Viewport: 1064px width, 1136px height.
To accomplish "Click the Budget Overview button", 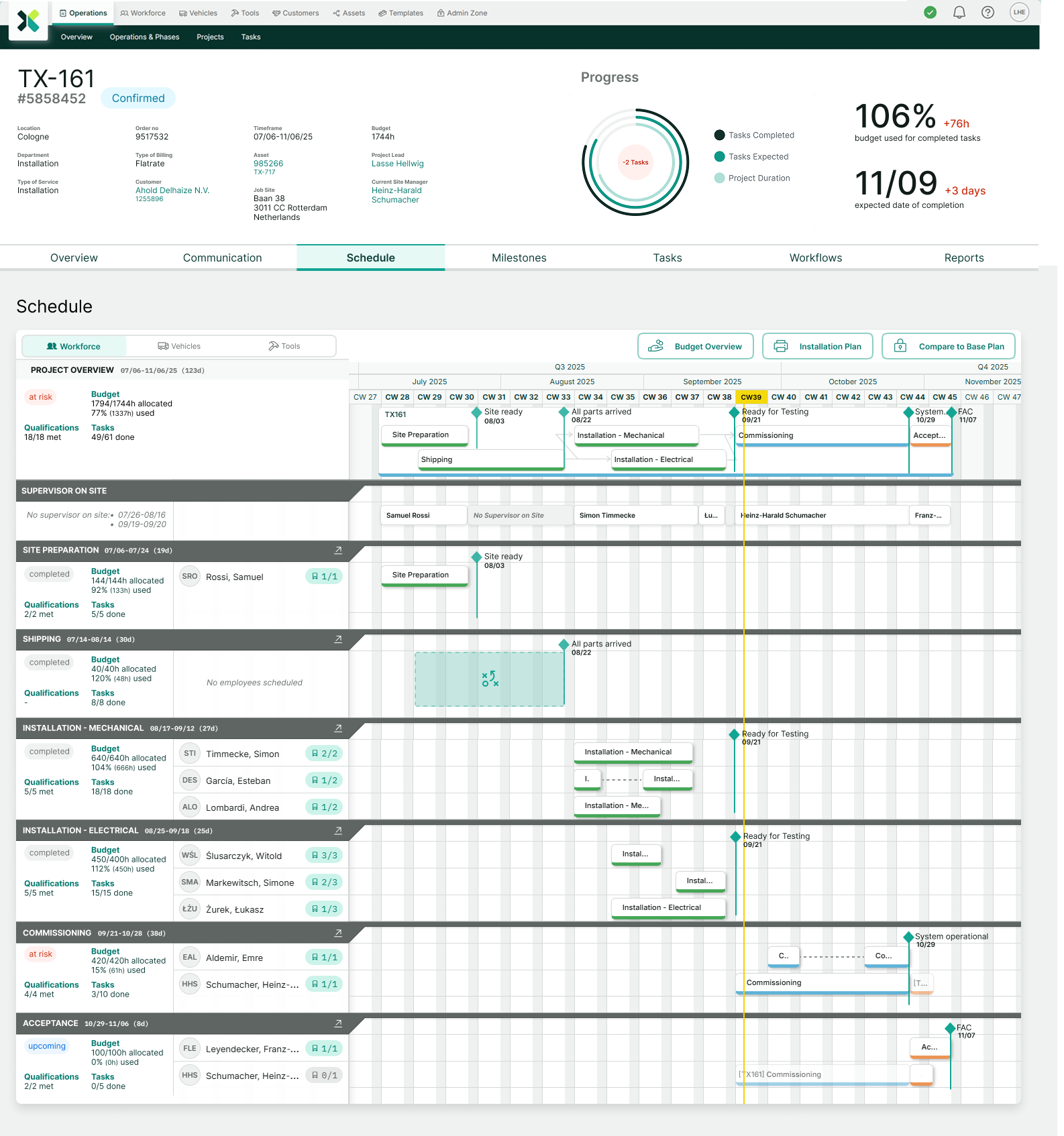I will (x=696, y=347).
